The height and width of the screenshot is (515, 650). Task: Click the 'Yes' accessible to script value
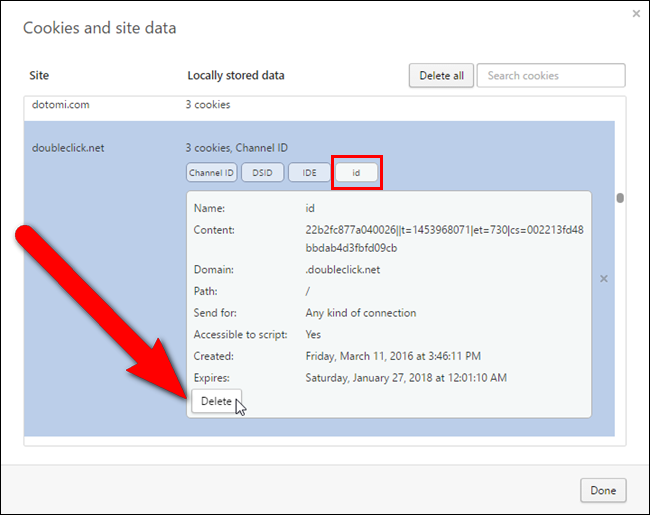pyautogui.click(x=313, y=335)
